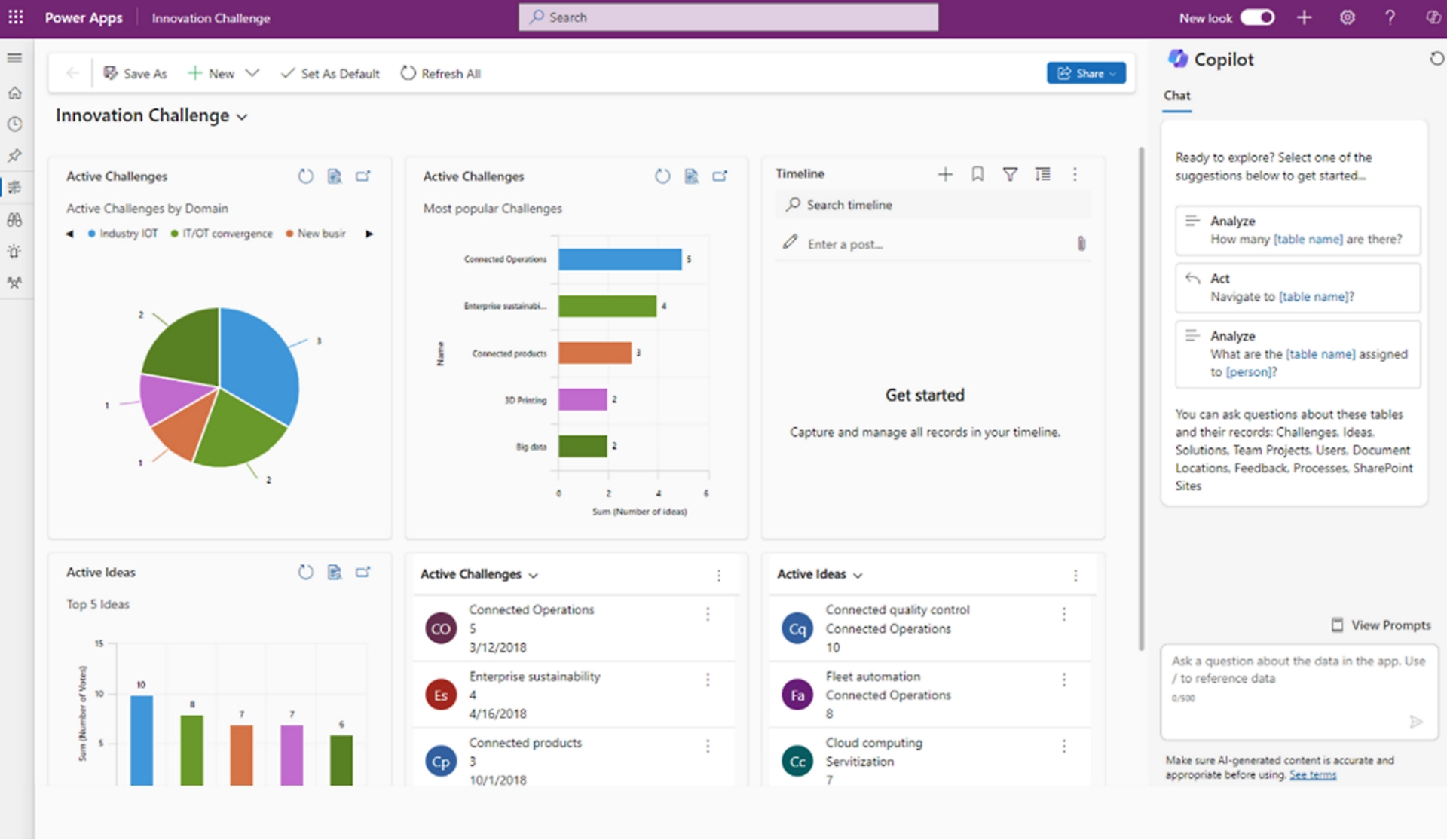Click the blue Connected Operations bar
The width and height of the screenshot is (1447, 840).
tap(619, 259)
